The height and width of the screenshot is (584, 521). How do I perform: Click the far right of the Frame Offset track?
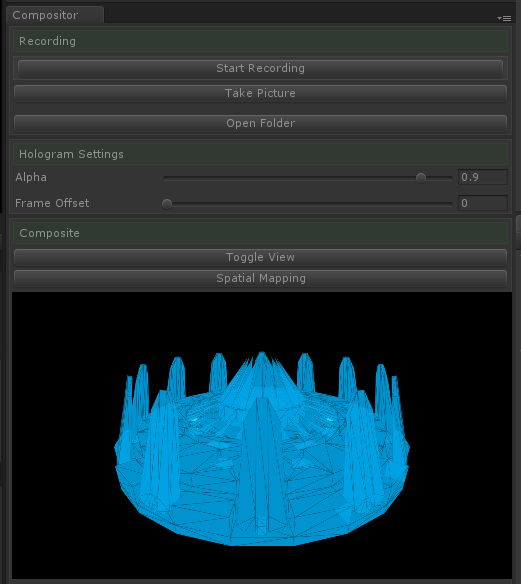coord(450,204)
